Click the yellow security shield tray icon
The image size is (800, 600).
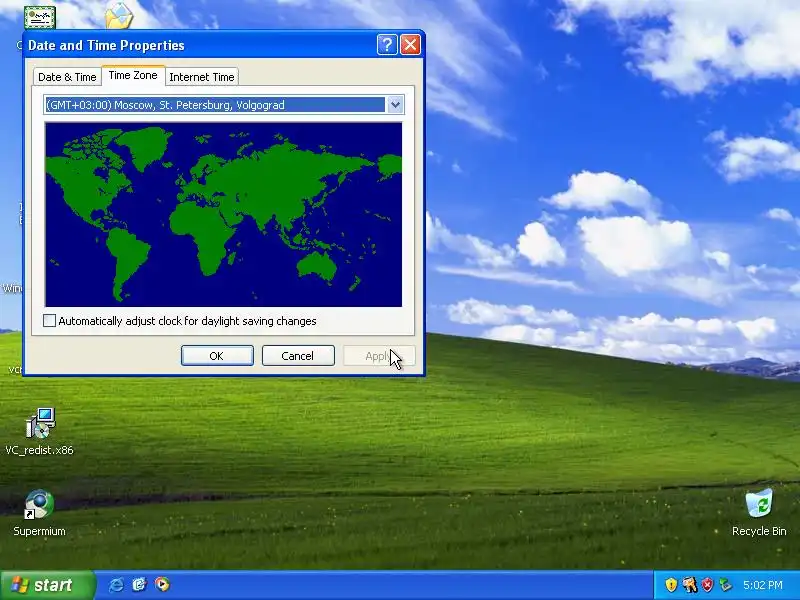pos(671,585)
